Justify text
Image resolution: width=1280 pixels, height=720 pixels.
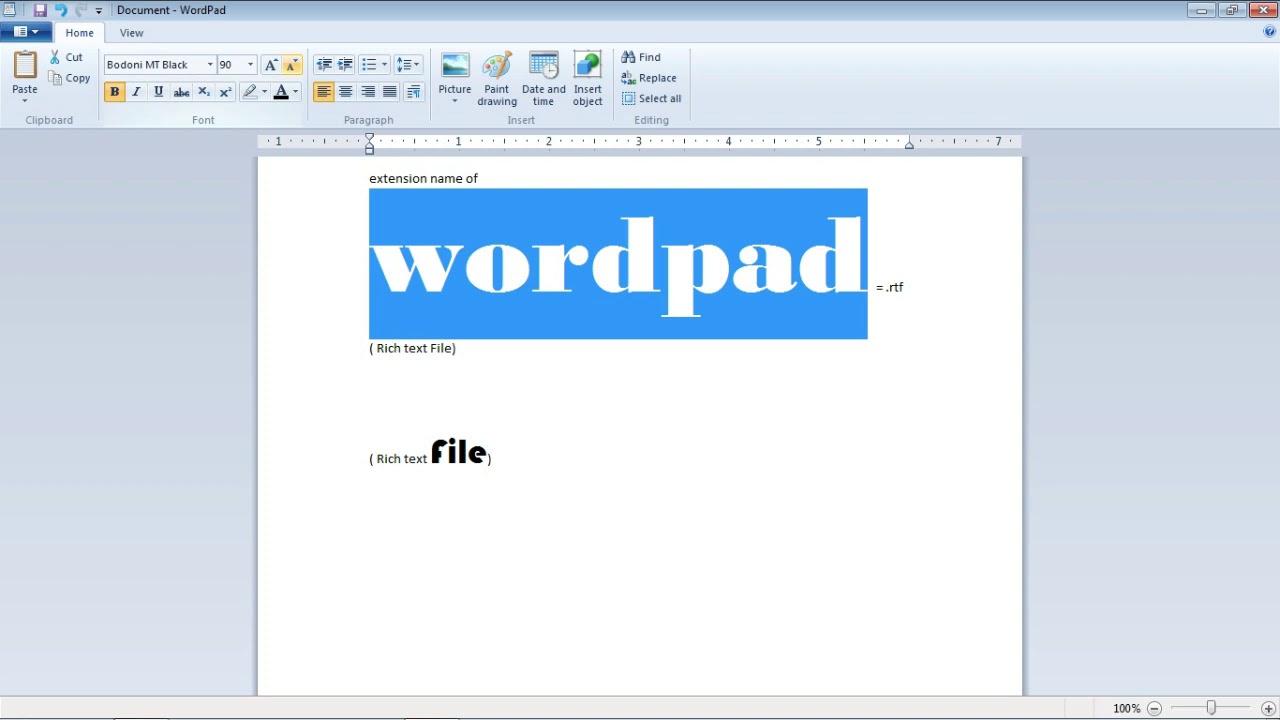(390, 92)
